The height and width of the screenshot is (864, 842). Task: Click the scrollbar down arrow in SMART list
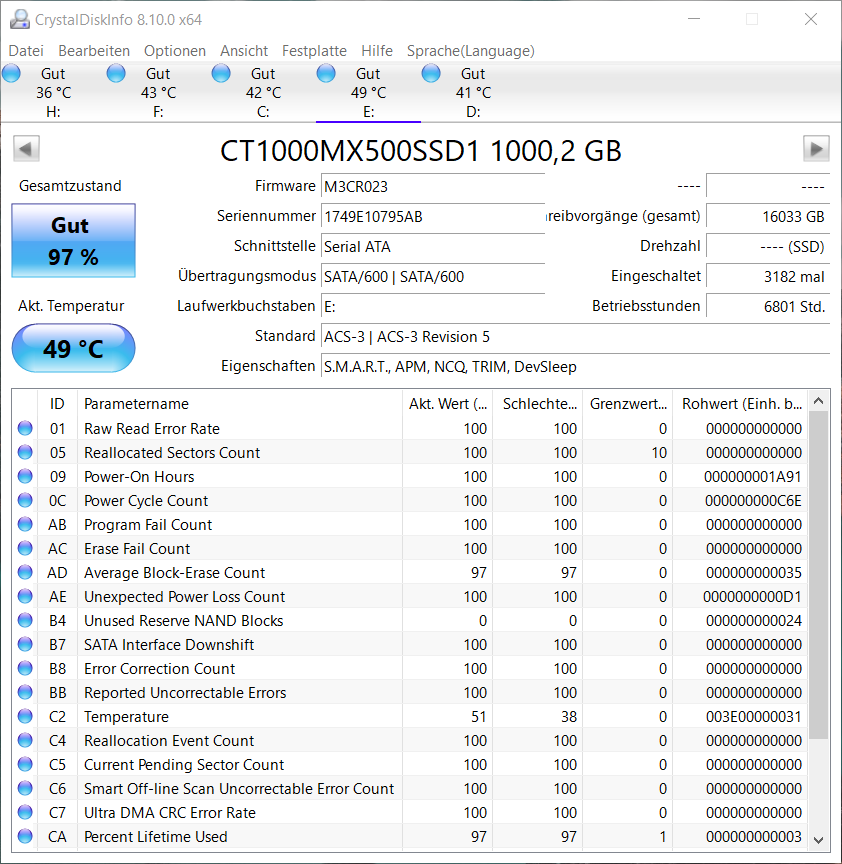tap(818, 840)
